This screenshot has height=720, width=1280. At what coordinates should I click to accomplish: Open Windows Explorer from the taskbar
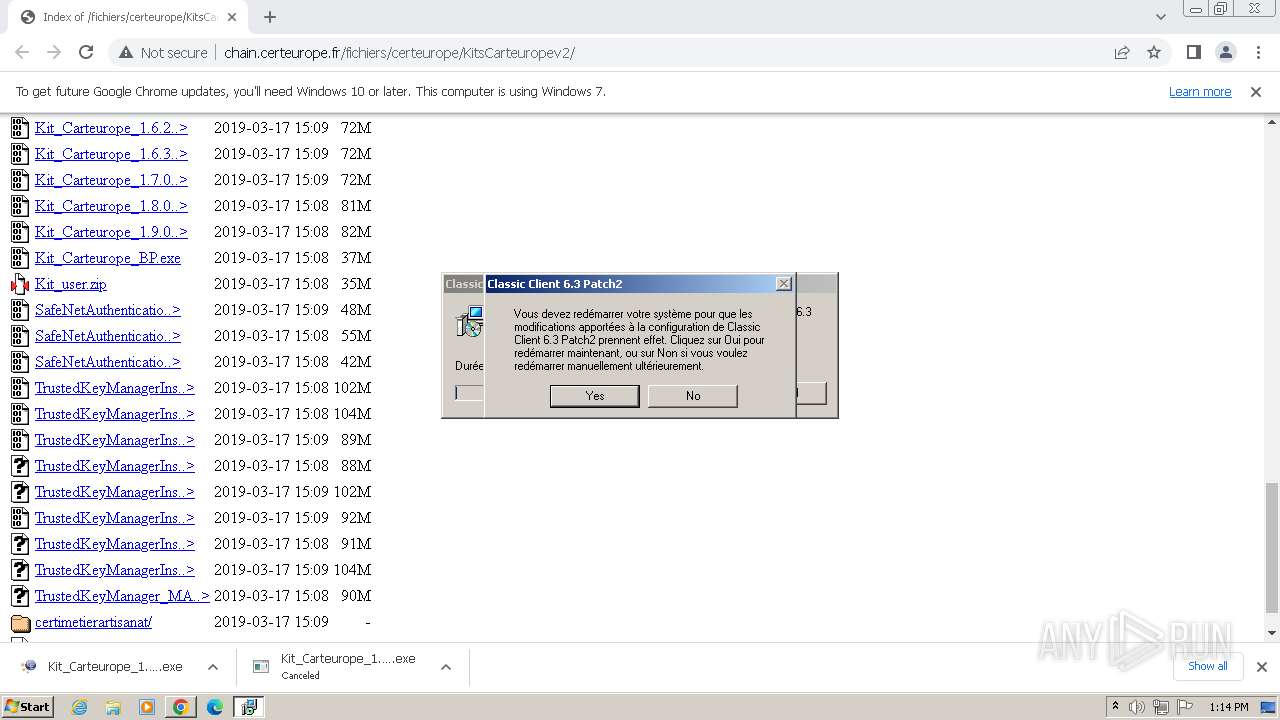click(113, 707)
